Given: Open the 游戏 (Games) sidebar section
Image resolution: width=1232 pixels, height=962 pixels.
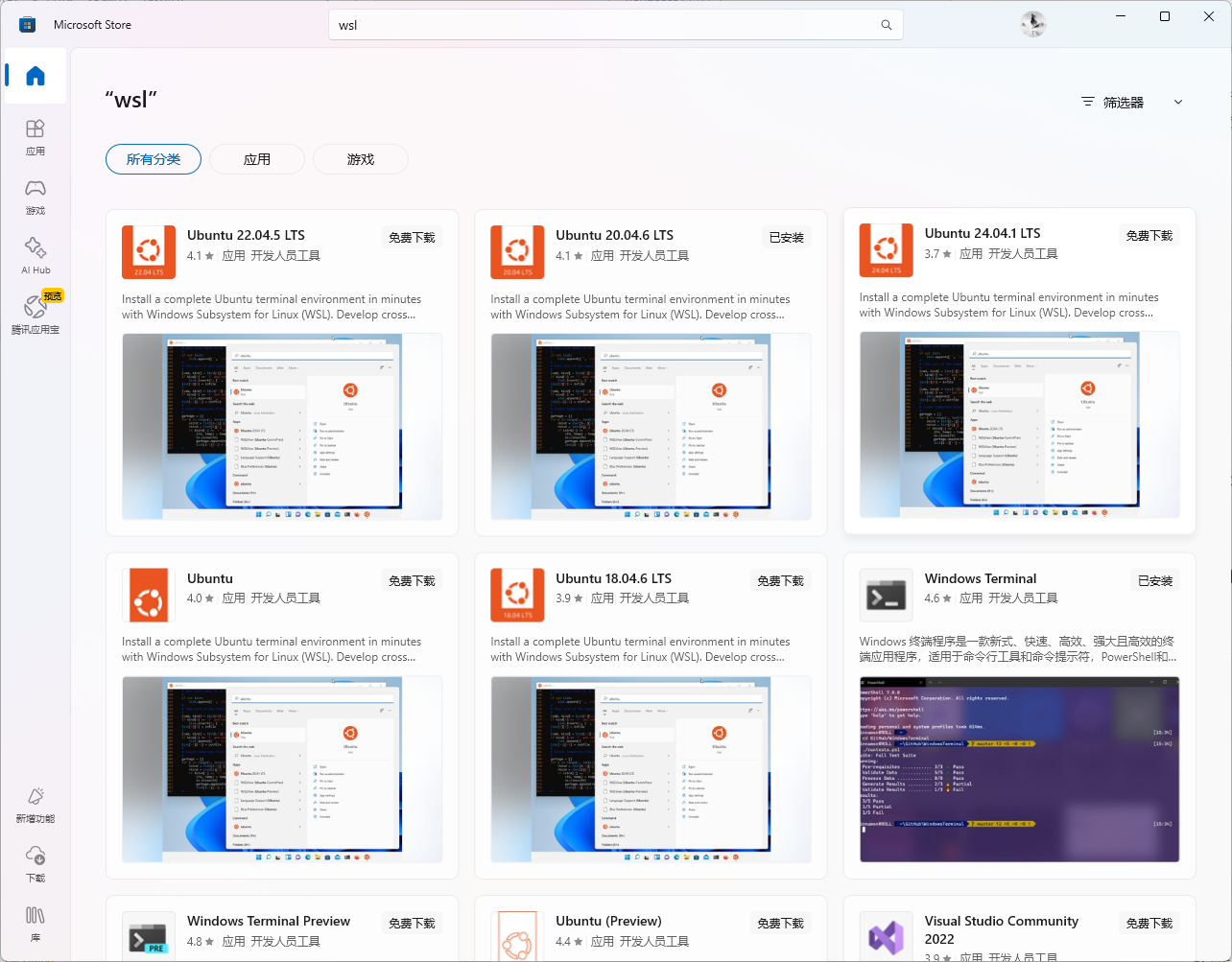Looking at the screenshot, I should click(x=36, y=196).
